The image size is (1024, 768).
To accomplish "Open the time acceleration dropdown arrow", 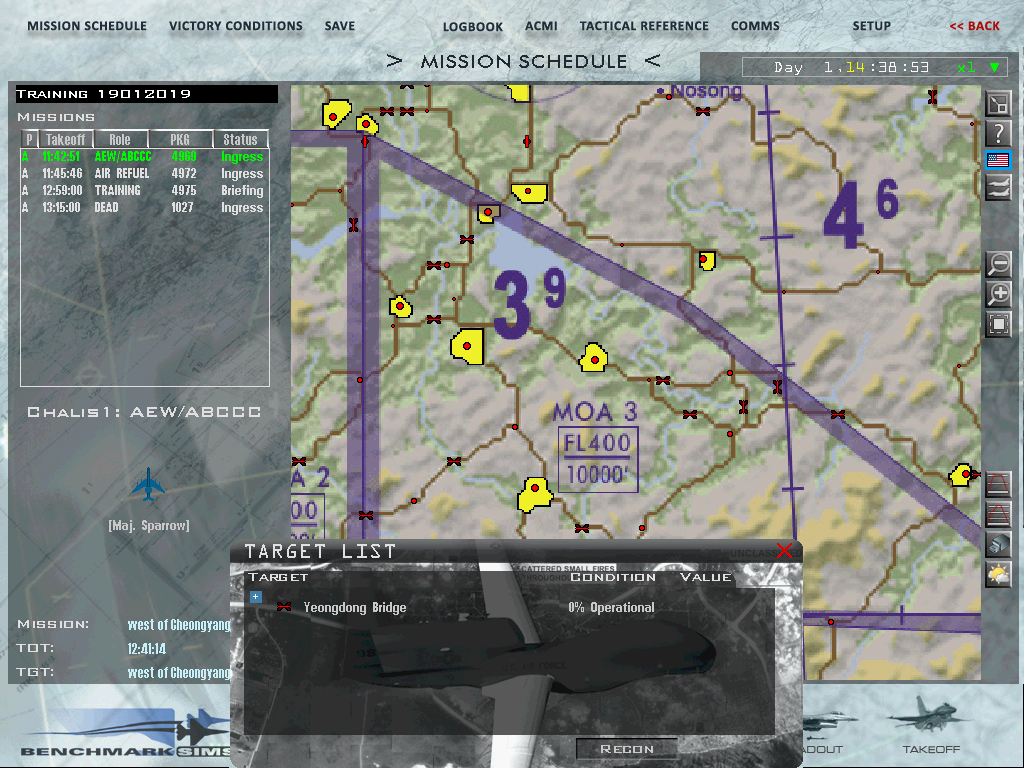I will point(994,67).
